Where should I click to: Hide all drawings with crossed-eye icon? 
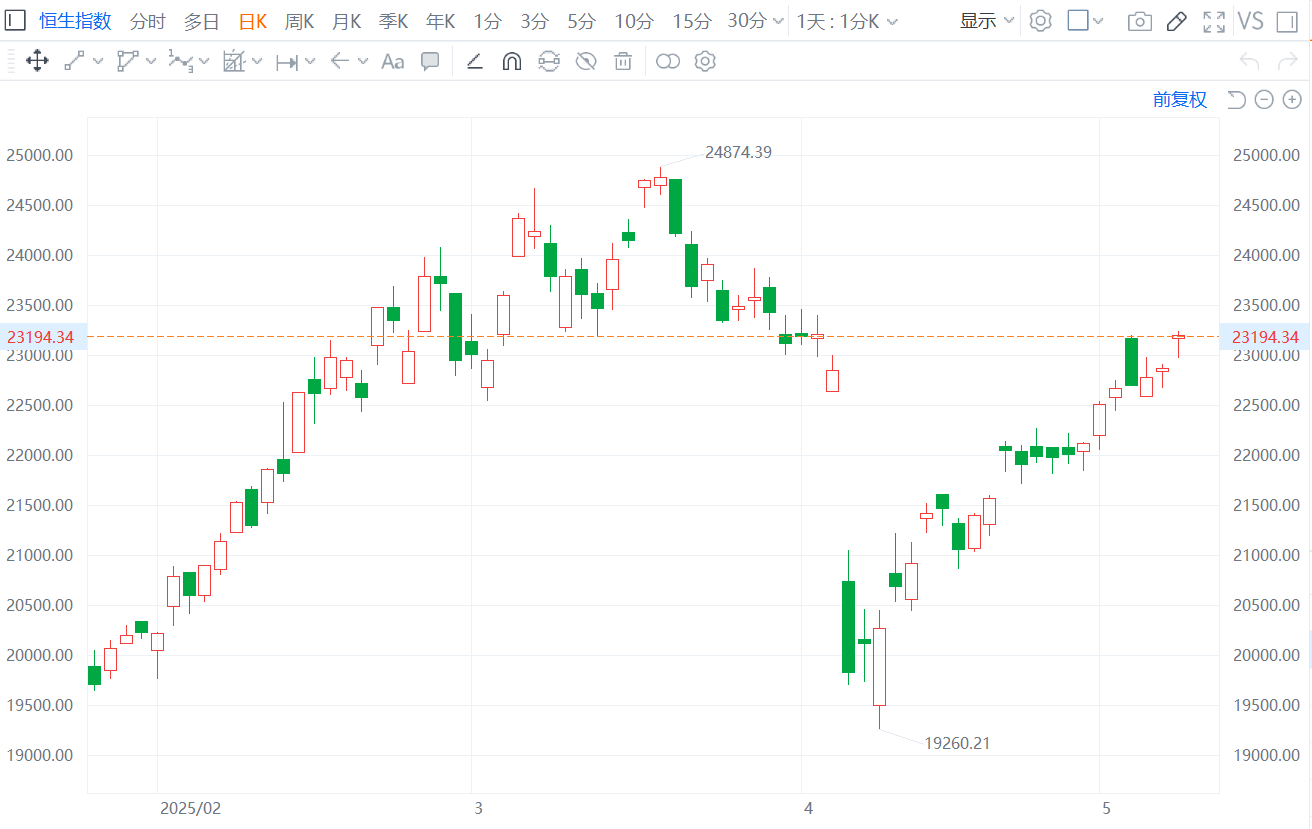tap(587, 62)
